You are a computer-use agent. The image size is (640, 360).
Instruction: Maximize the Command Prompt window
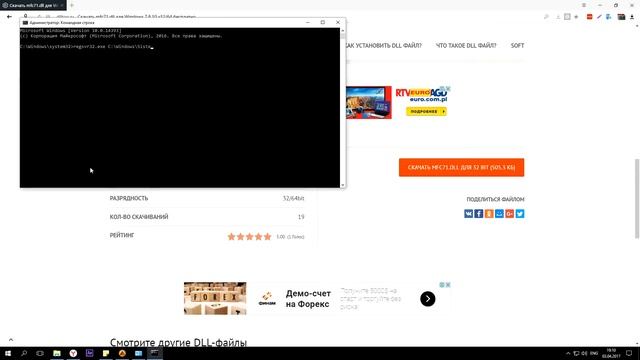(x=322, y=22)
